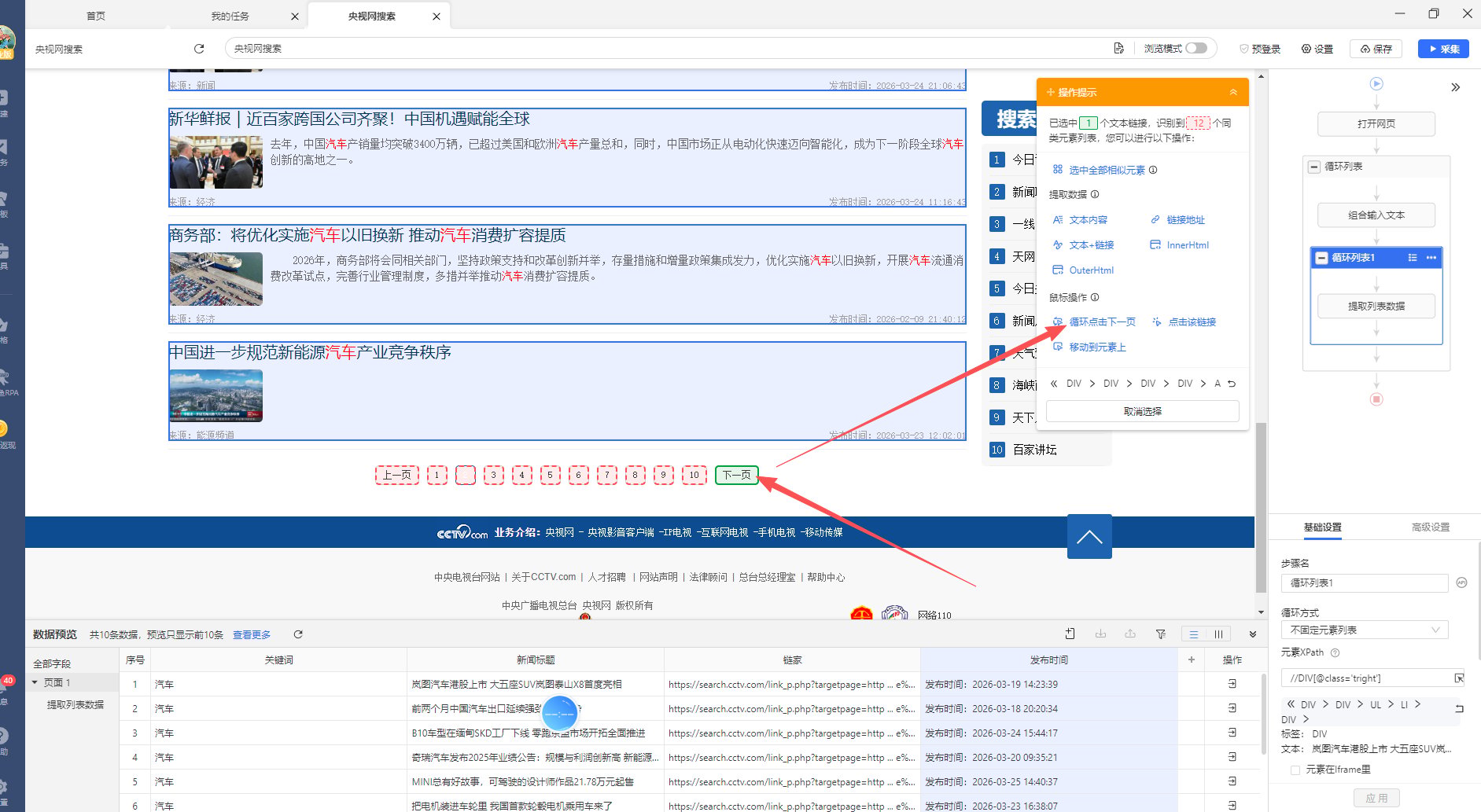Click the 应用 apply button
The image size is (1481, 812).
coord(1376,798)
